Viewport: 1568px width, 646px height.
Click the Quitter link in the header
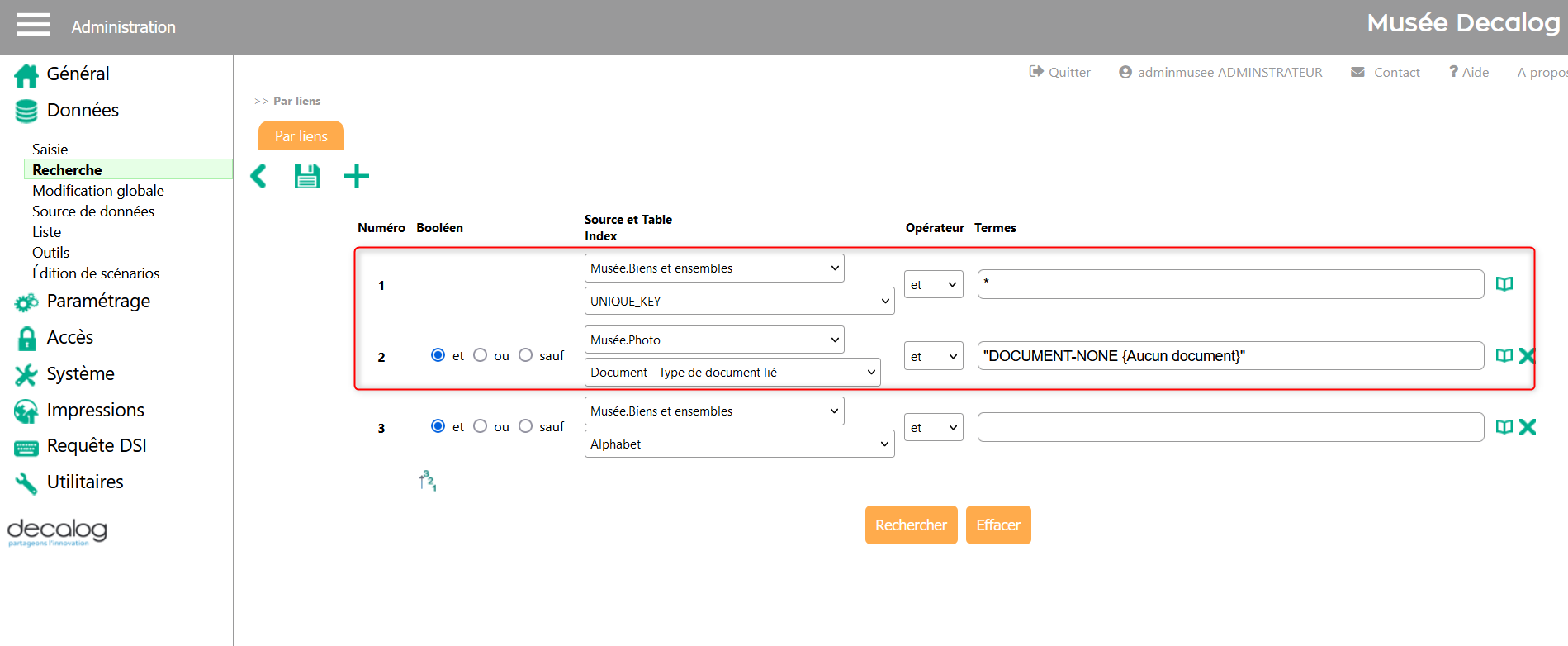coord(1060,73)
